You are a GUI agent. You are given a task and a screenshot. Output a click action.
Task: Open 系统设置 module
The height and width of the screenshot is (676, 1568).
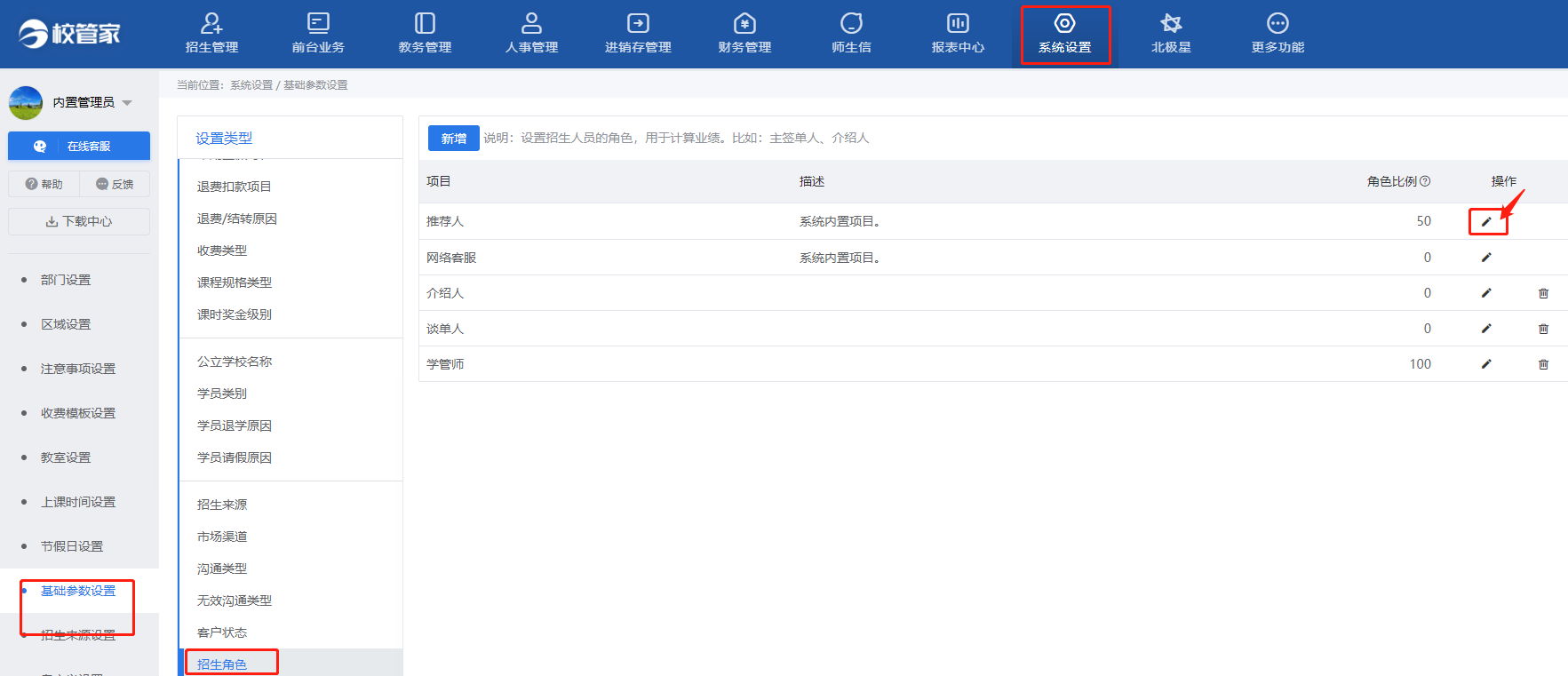(1064, 34)
